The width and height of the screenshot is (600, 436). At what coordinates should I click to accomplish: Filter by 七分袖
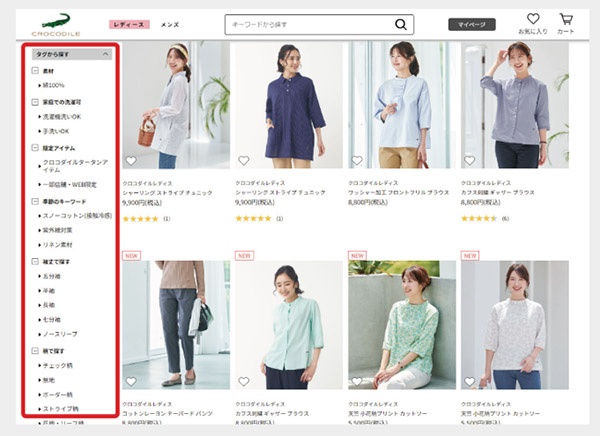pos(51,320)
